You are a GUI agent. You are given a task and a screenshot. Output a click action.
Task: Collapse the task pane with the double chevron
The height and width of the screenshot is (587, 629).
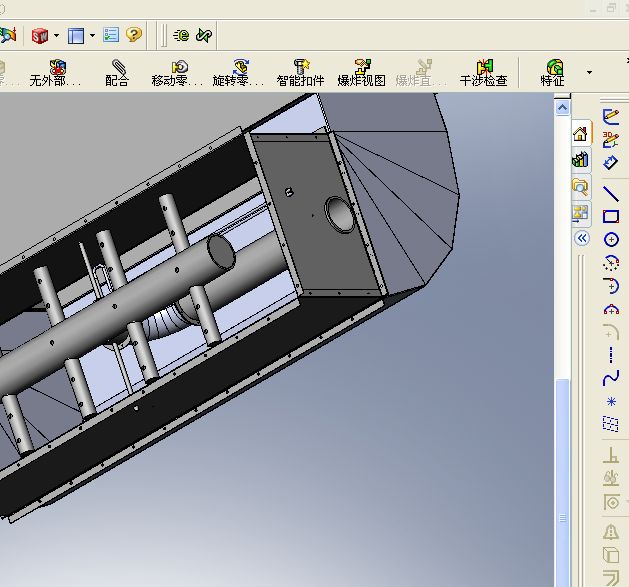(x=582, y=239)
